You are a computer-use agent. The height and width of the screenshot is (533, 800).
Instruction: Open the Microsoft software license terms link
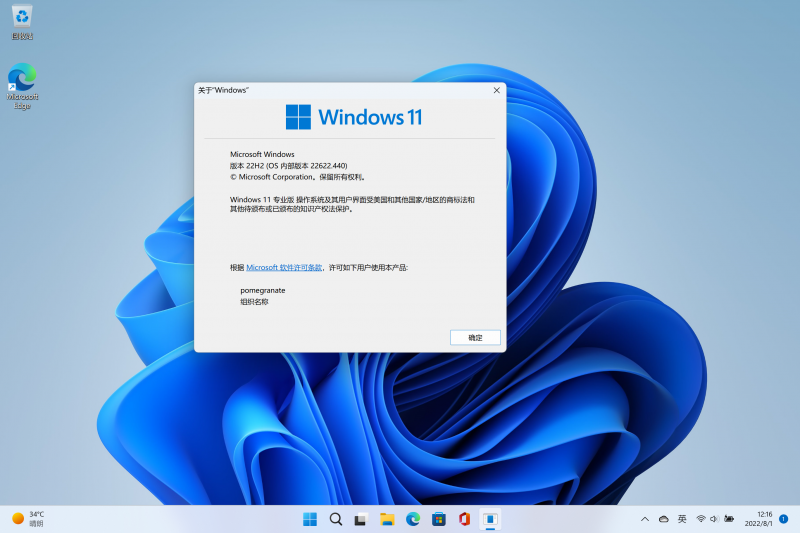(x=284, y=267)
